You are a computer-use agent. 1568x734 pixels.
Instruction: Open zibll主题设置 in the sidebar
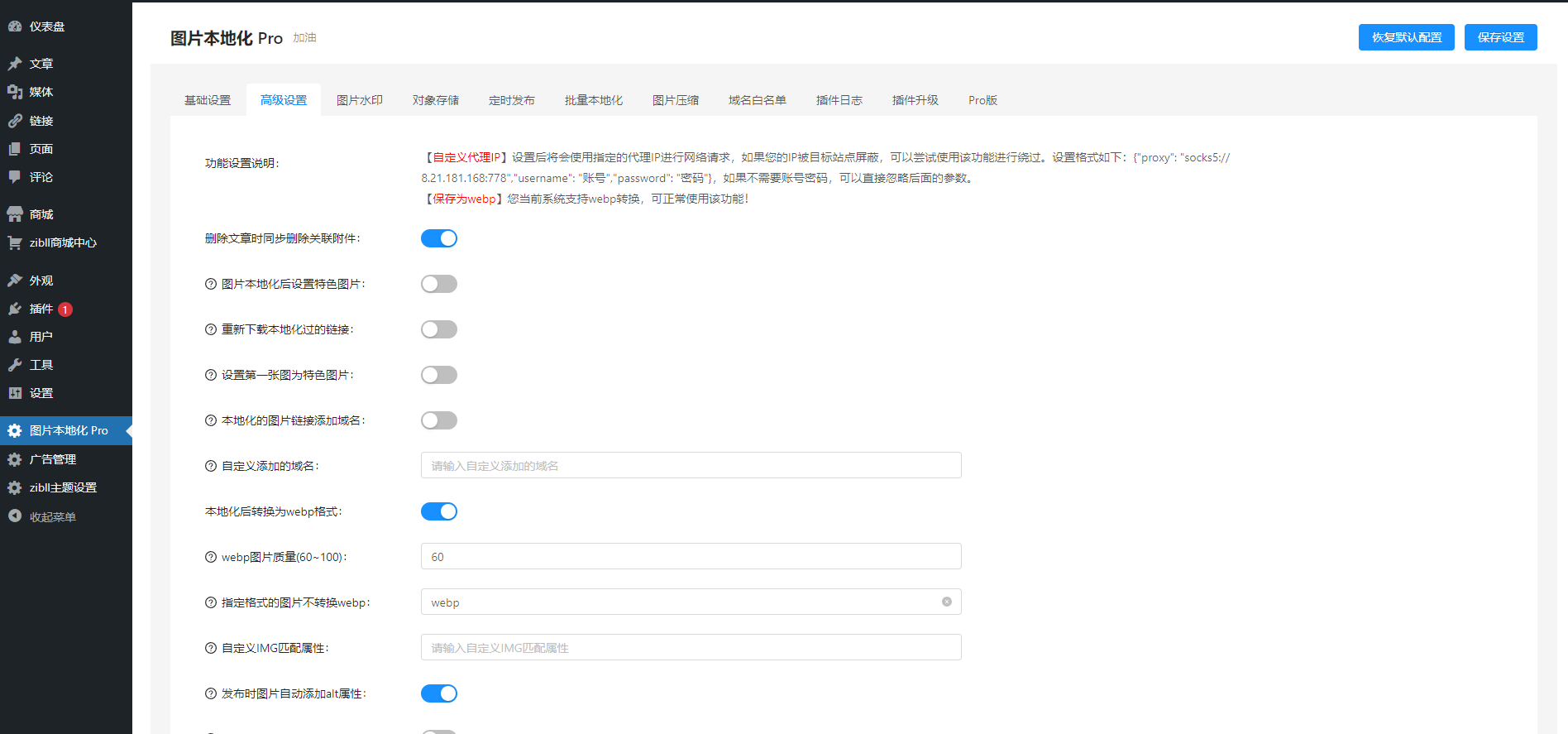(x=66, y=487)
